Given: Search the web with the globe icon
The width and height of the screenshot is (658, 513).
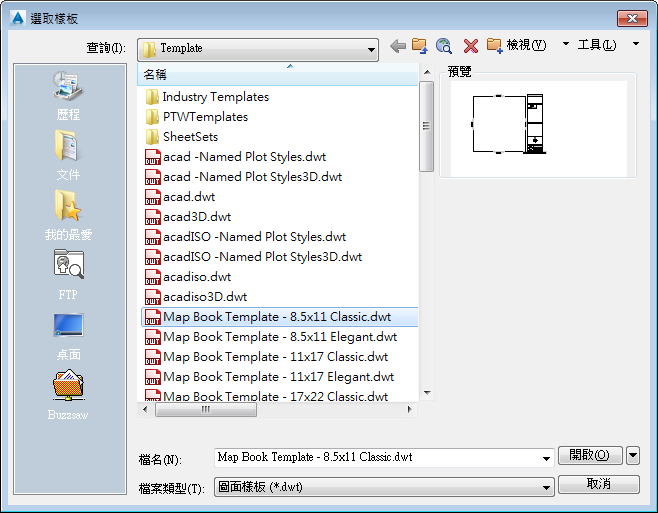Looking at the screenshot, I should coord(444,46).
